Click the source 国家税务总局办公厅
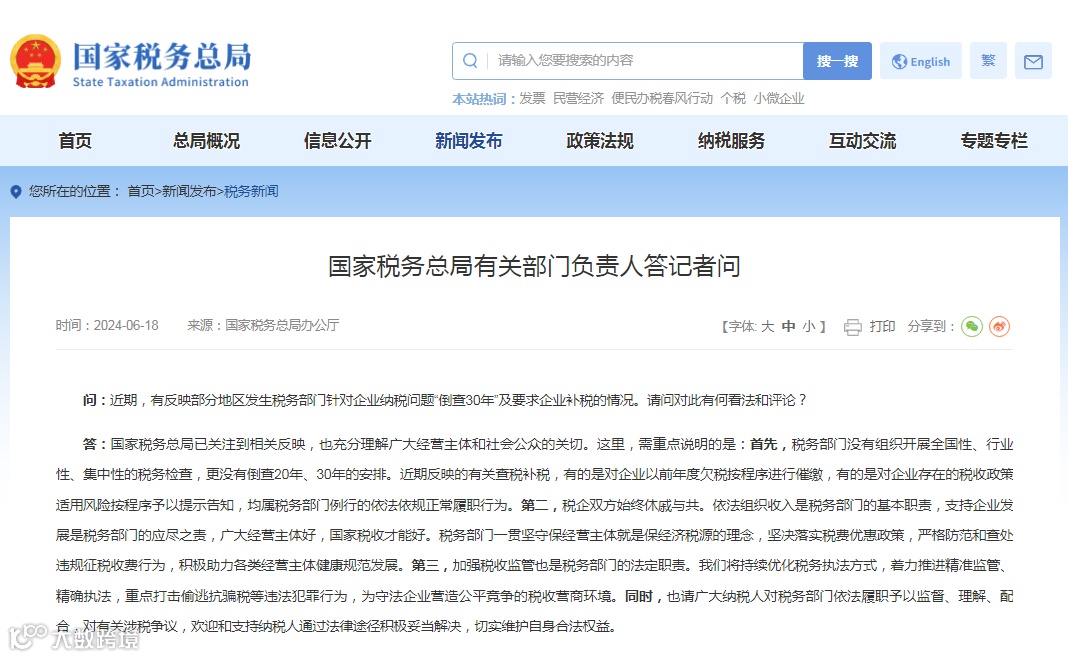 click(x=282, y=326)
